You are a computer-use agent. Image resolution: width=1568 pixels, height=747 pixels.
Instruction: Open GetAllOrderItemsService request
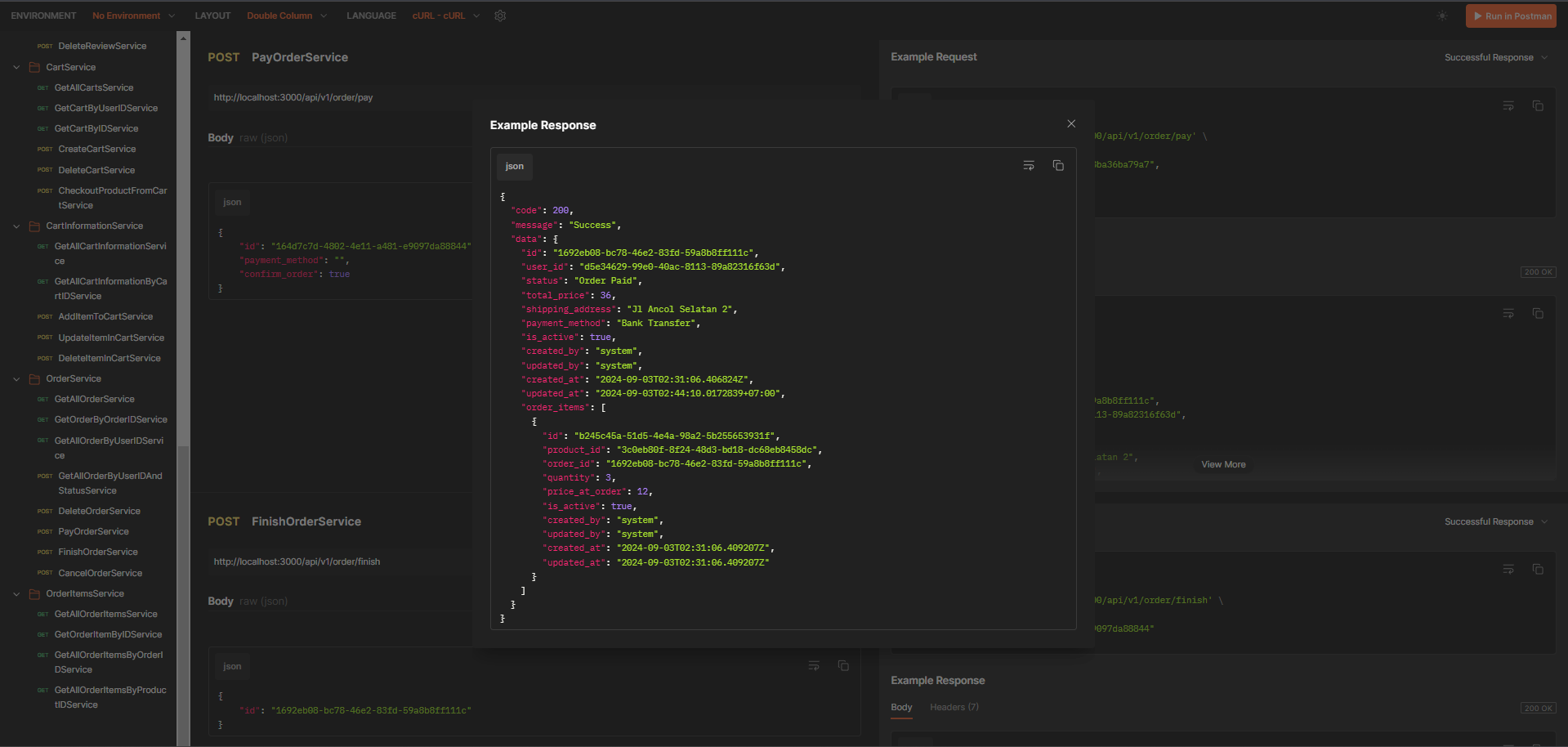(x=106, y=614)
